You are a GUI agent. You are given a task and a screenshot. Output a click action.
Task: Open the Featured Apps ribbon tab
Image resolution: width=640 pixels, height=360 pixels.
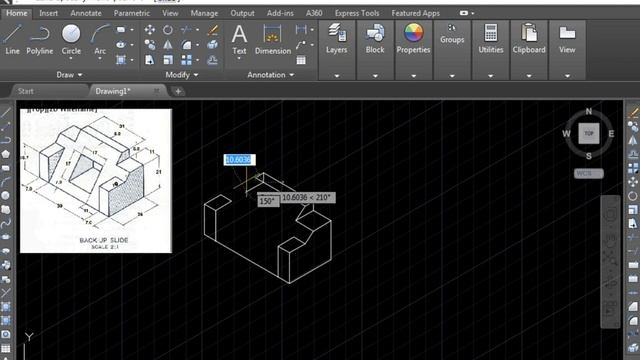(416, 13)
